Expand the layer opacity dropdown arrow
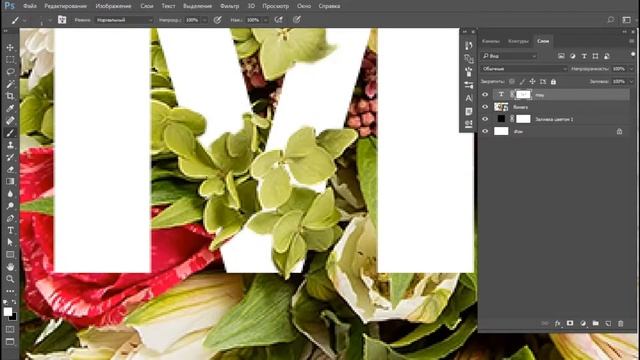The height and width of the screenshot is (360, 640). tap(631, 69)
